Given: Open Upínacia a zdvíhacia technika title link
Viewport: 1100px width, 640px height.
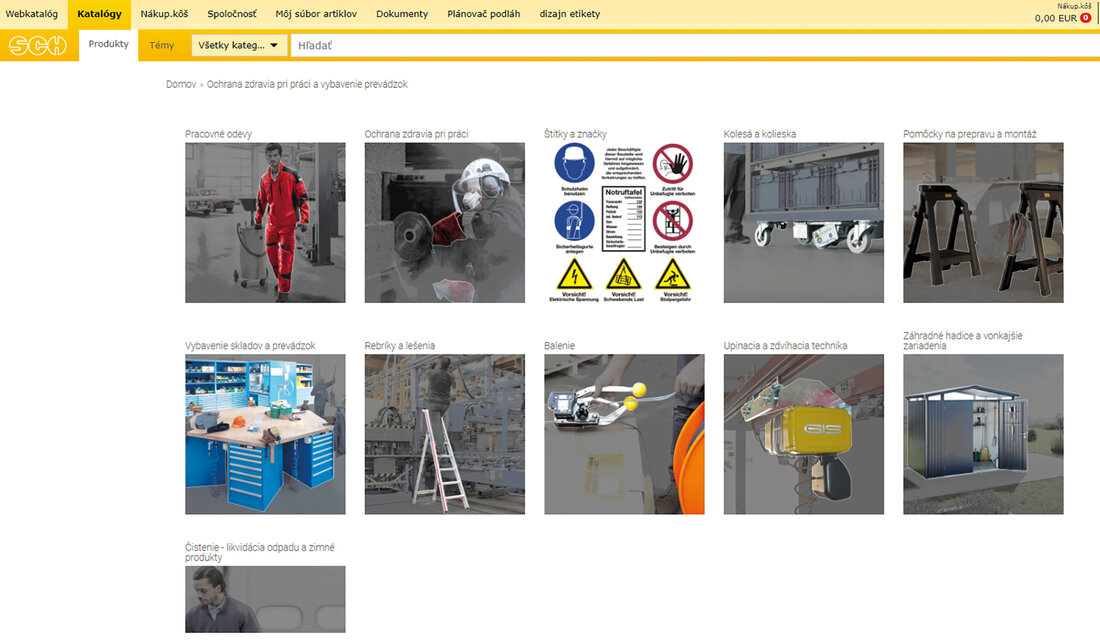Looking at the screenshot, I should coord(786,346).
